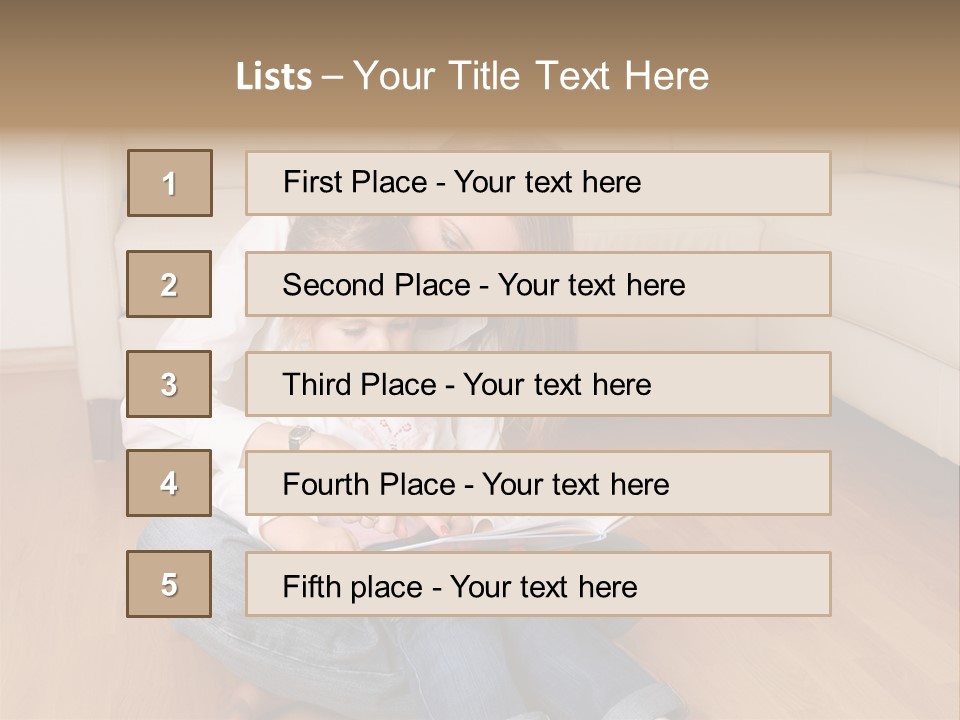Click the slide title text
The width and height of the screenshot is (960, 720).
[x=473, y=76]
